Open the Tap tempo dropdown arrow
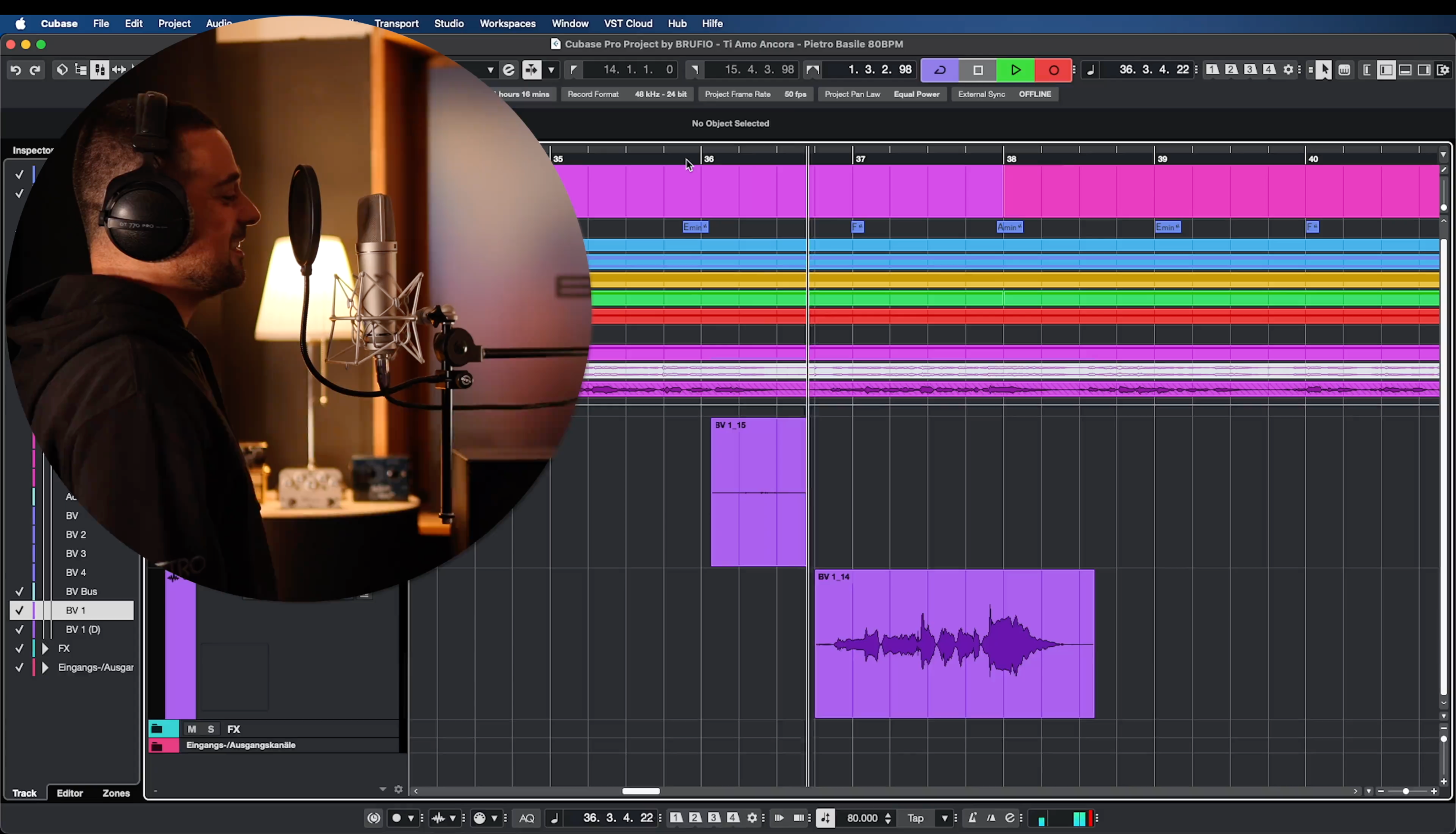Screen dimensions: 1456x834 click(x=944, y=818)
